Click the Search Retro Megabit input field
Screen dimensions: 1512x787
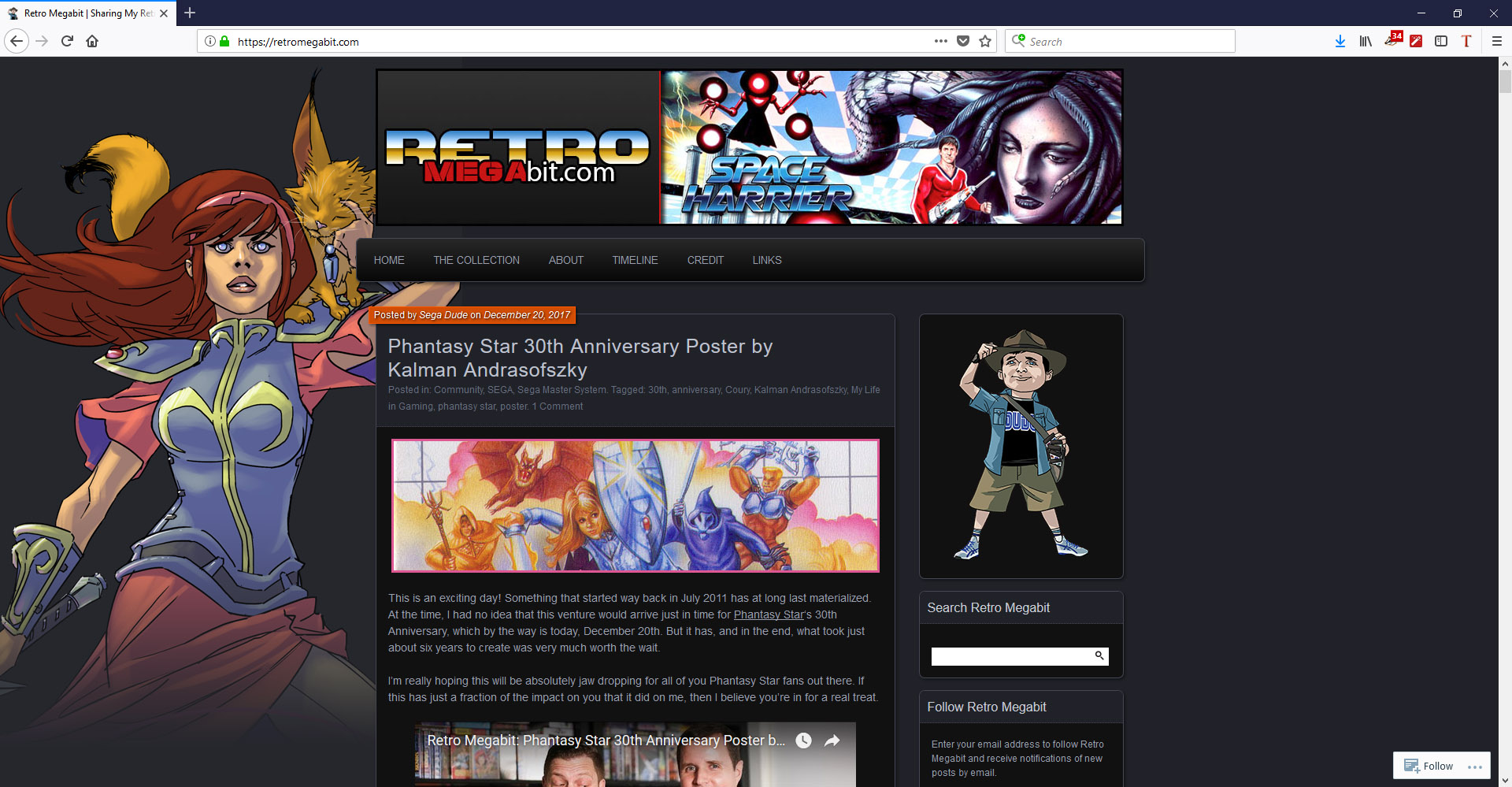coord(1010,656)
